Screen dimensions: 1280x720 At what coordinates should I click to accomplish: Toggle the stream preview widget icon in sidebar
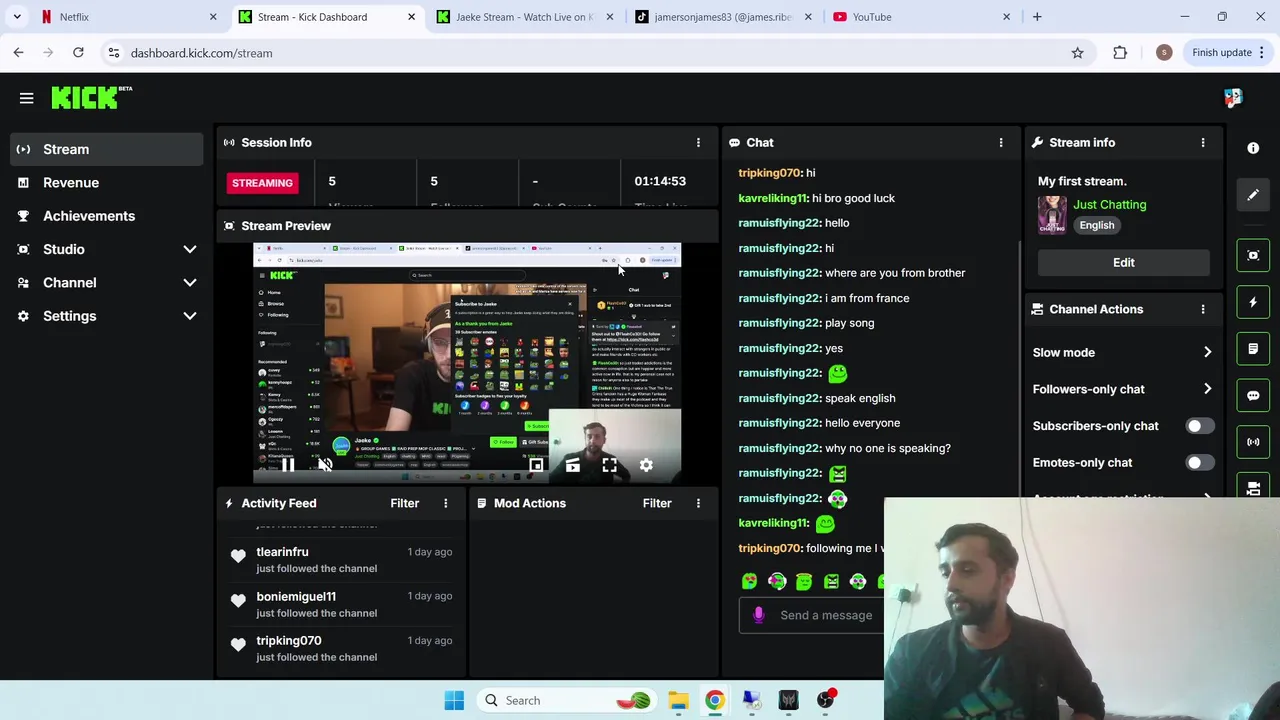click(1253, 255)
